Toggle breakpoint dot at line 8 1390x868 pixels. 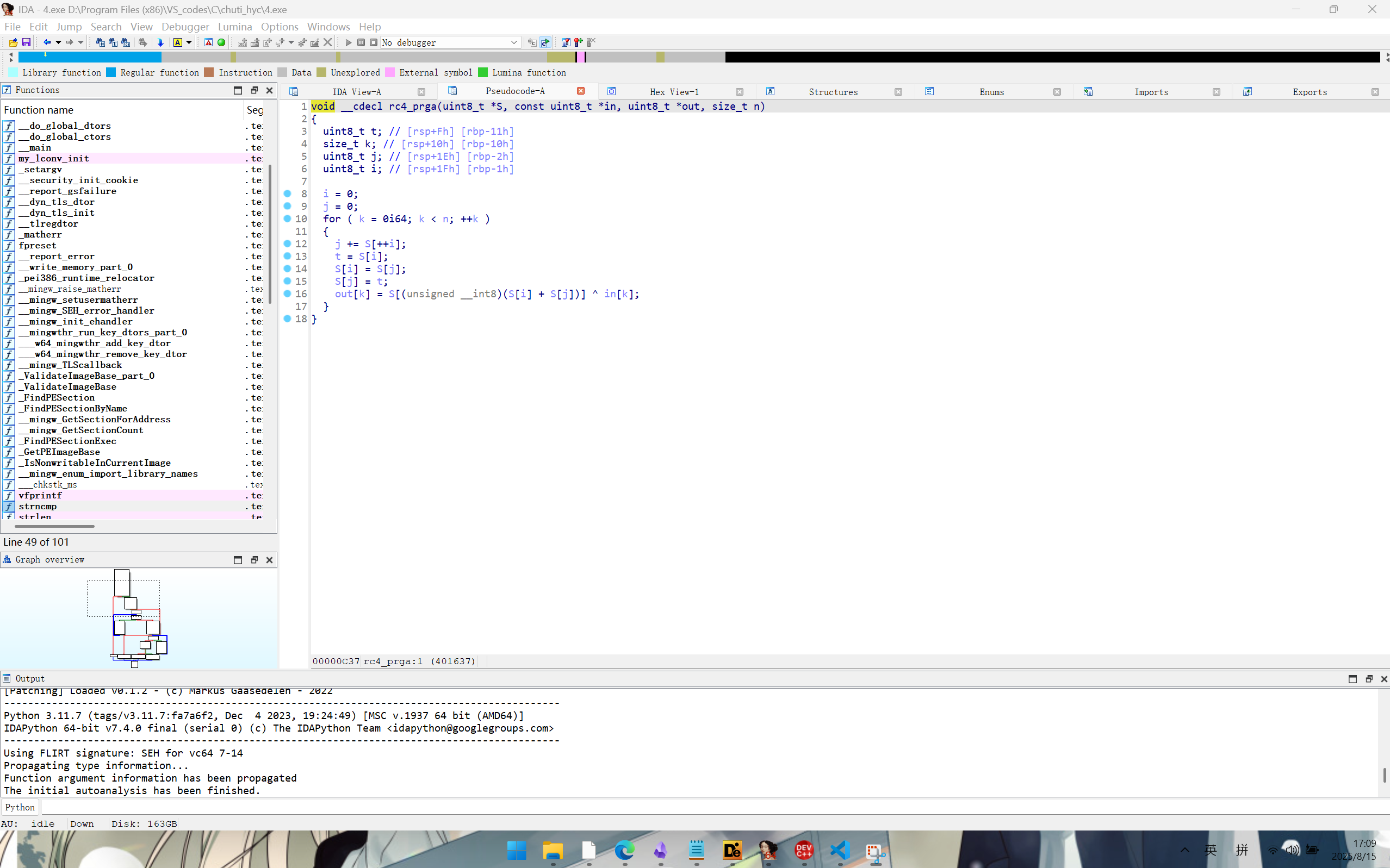pyautogui.click(x=288, y=193)
